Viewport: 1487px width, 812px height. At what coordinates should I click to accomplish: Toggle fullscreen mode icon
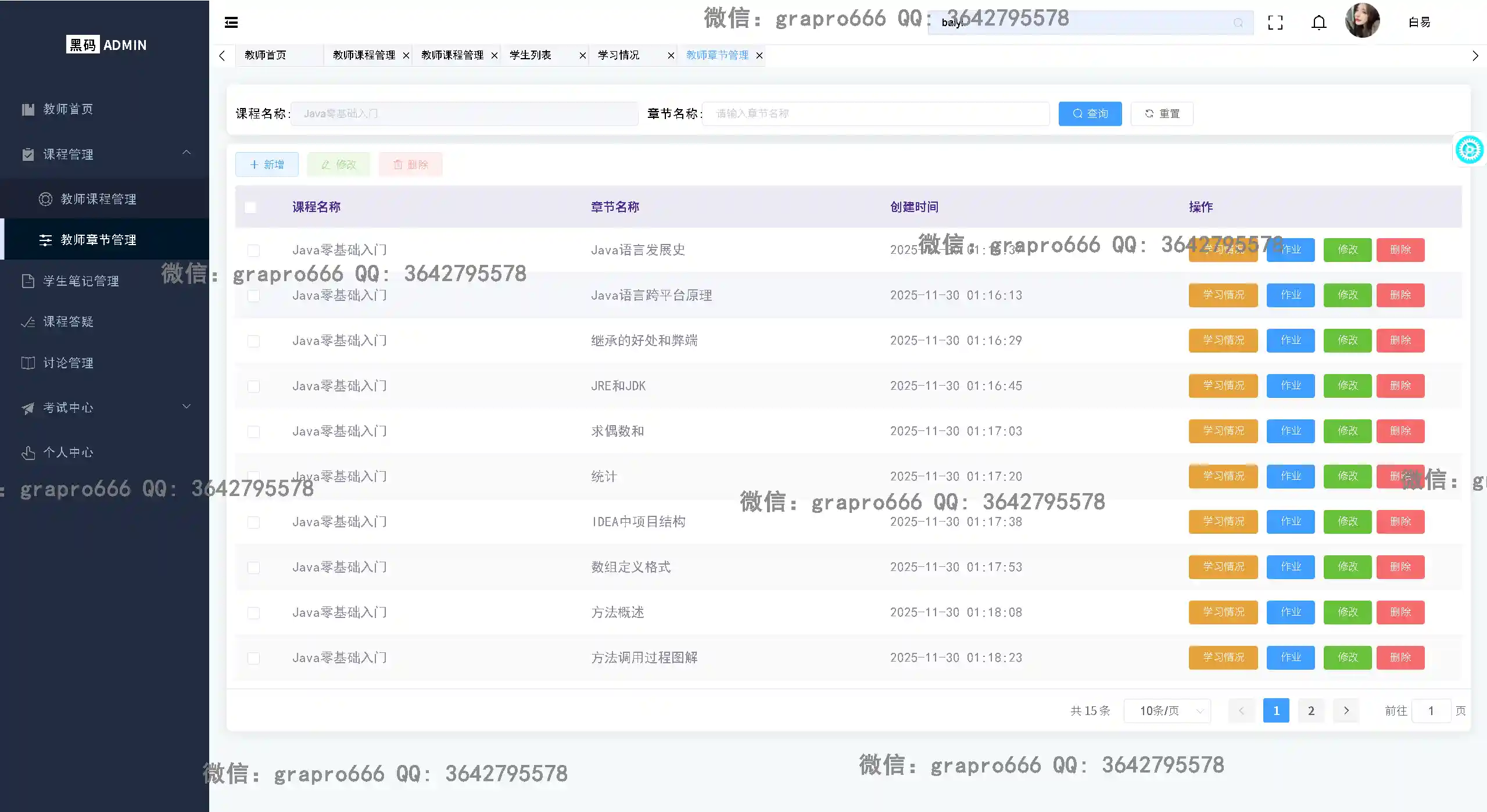pos(1275,22)
